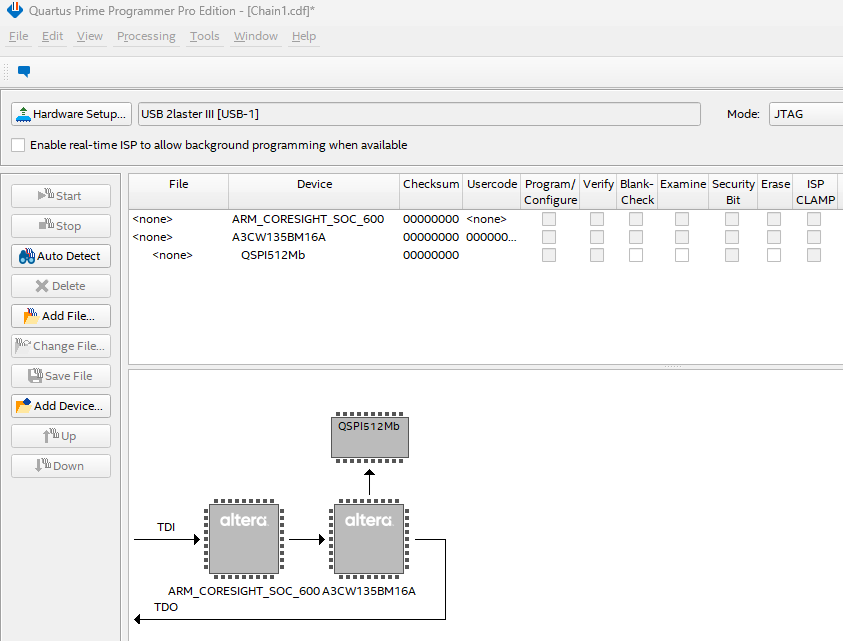843x641 pixels.
Task: Open the File menu
Action: point(18,36)
